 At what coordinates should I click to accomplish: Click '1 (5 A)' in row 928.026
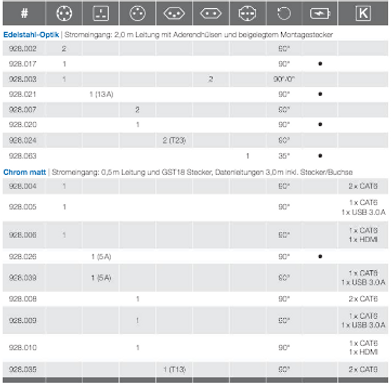pos(101,257)
